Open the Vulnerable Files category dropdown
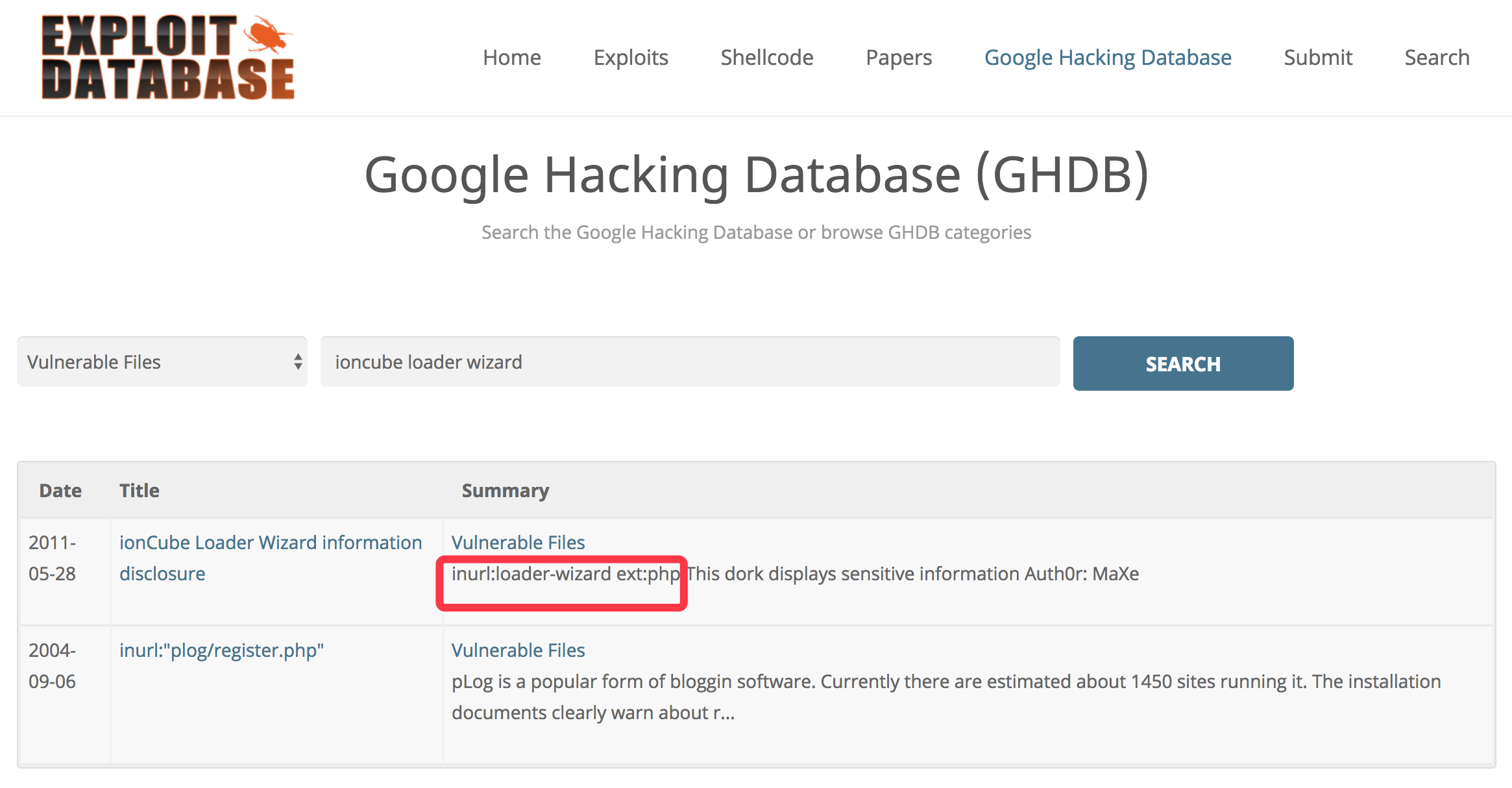The image size is (1512, 788). coord(162,362)
